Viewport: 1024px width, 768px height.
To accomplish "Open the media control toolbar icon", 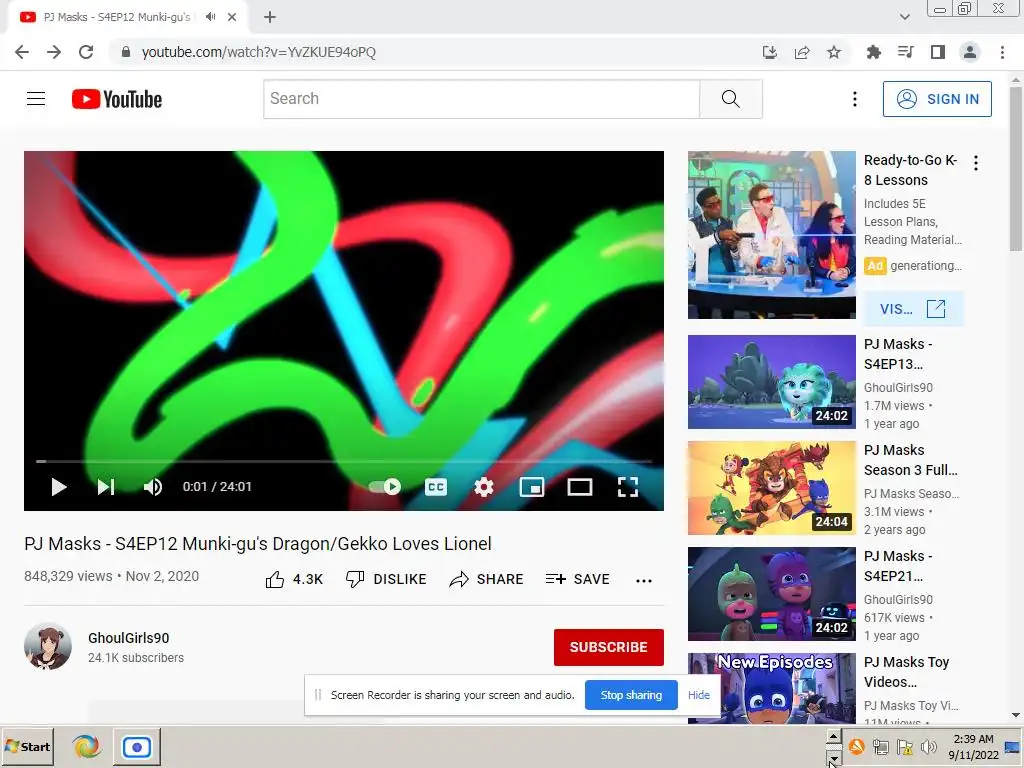I will click(x=906, y=52).
